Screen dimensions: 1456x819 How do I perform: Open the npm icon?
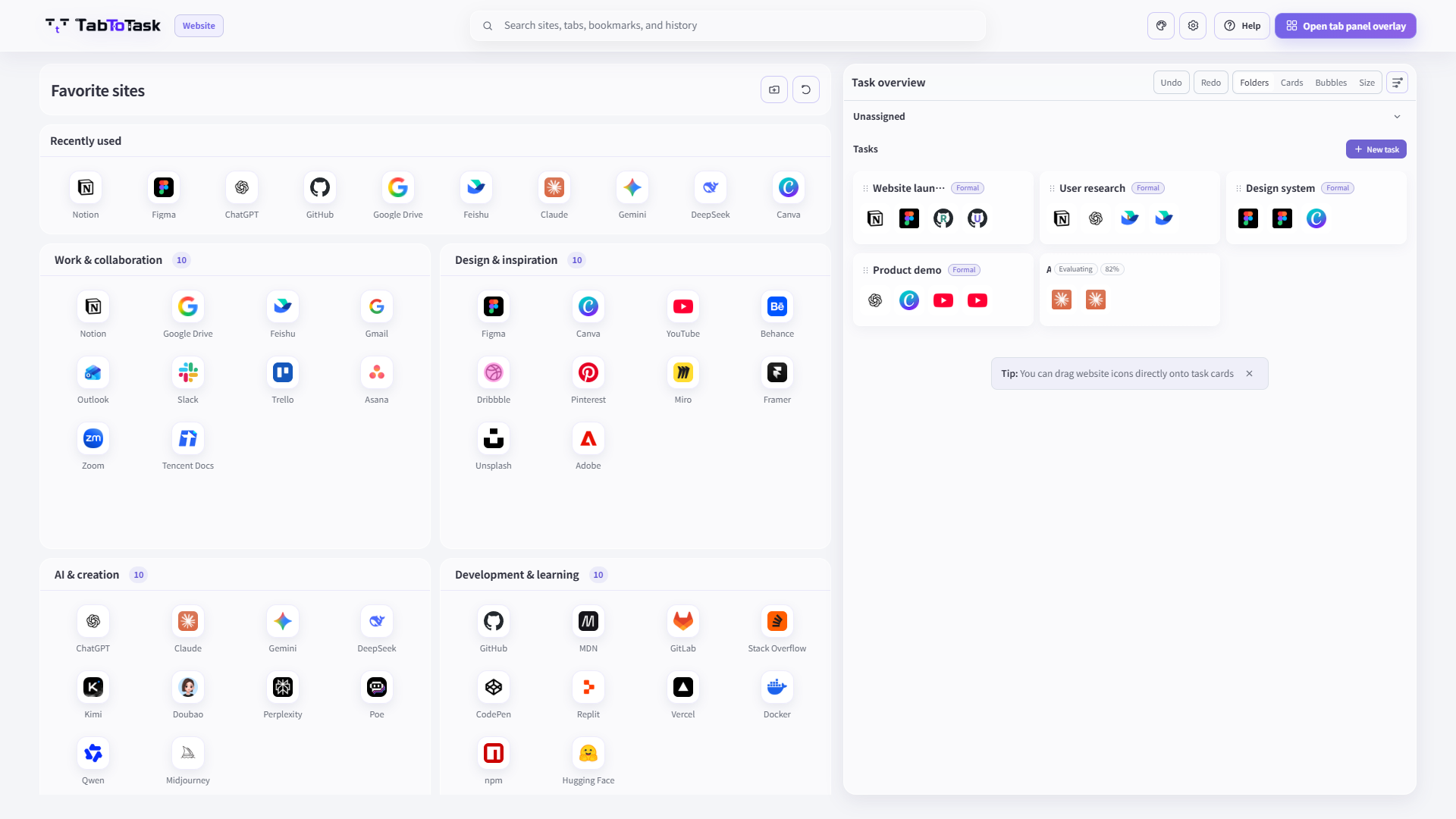point(494,753)
